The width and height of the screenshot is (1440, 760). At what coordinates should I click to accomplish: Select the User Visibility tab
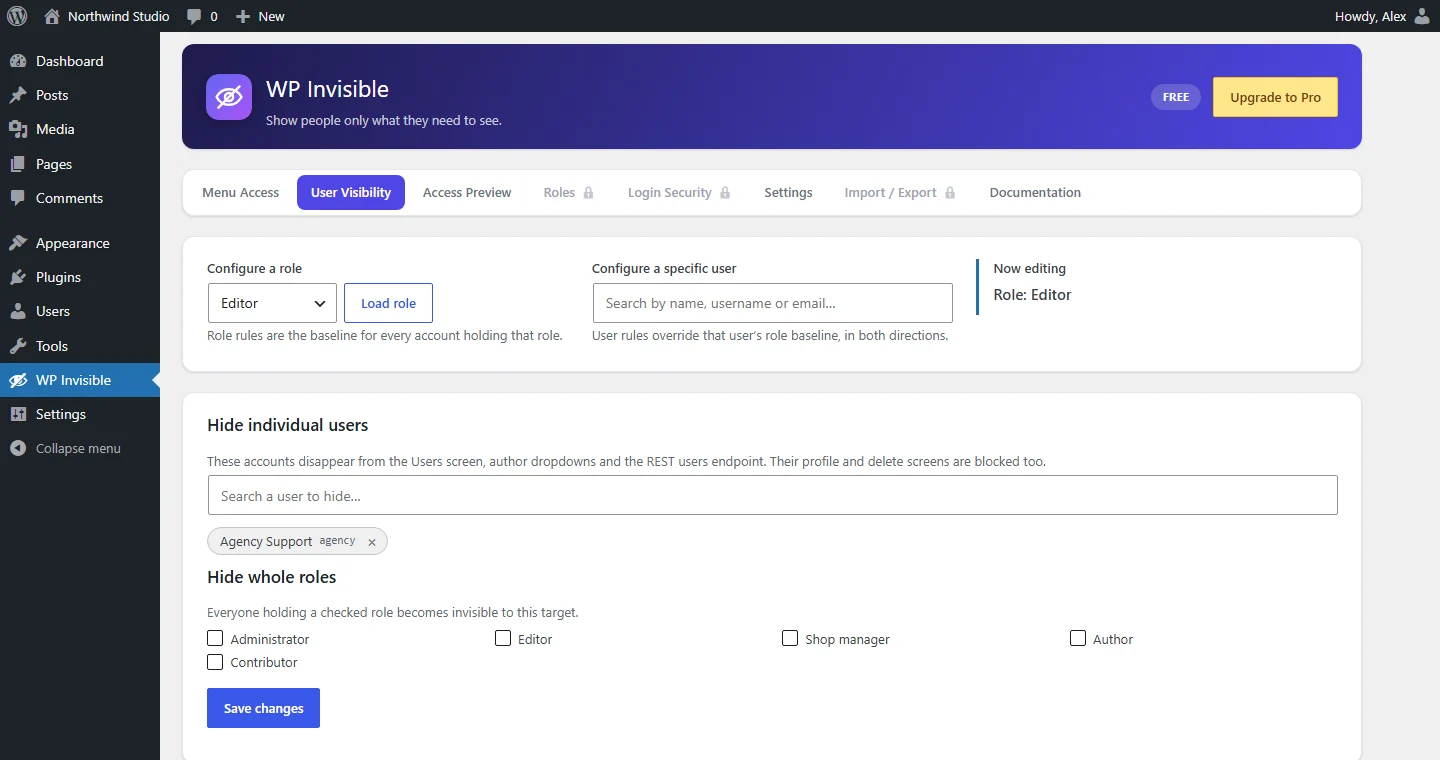point(351,193)
